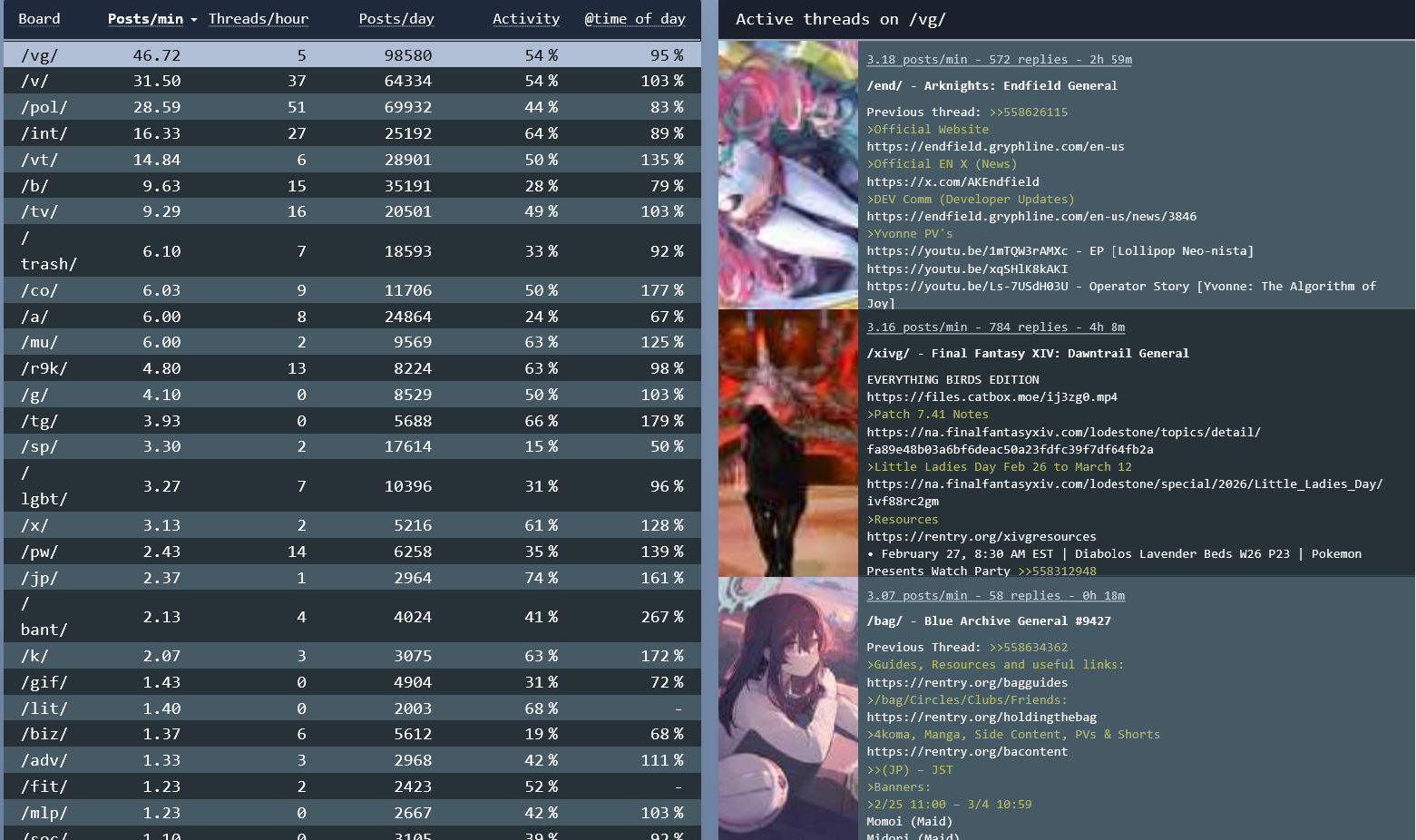1416x840 pixels.
Task: Click the Active threads on /vg/ heading
Action: click(x=841, y=19)
